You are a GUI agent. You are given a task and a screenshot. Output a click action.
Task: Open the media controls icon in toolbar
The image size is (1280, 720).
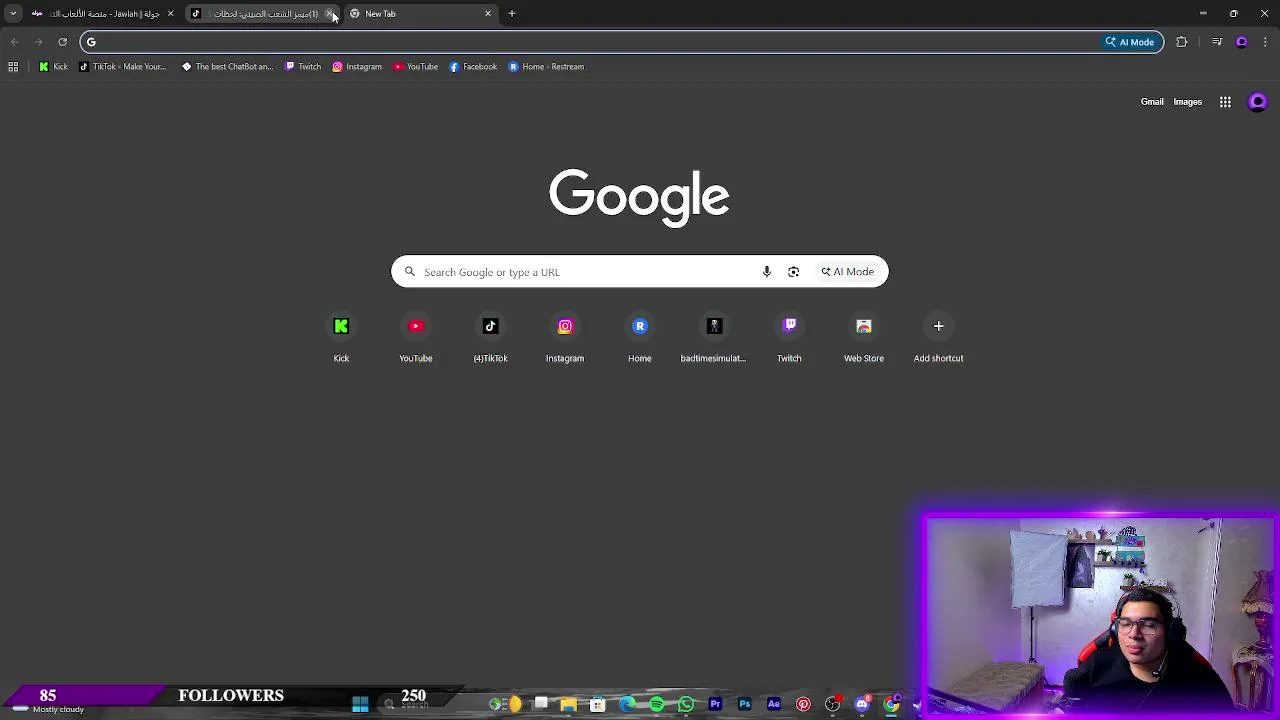tap(1217, 42)
